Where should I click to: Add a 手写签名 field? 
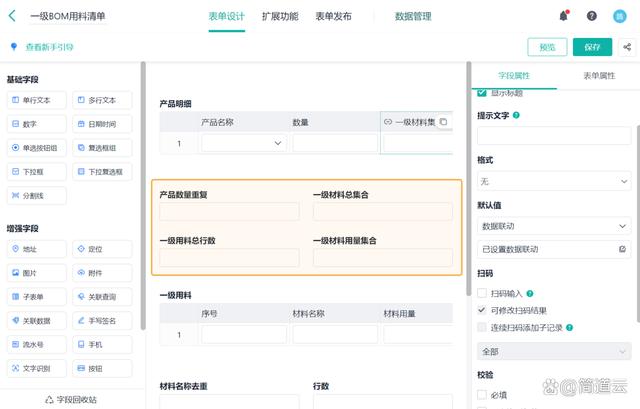click(102, 321)
